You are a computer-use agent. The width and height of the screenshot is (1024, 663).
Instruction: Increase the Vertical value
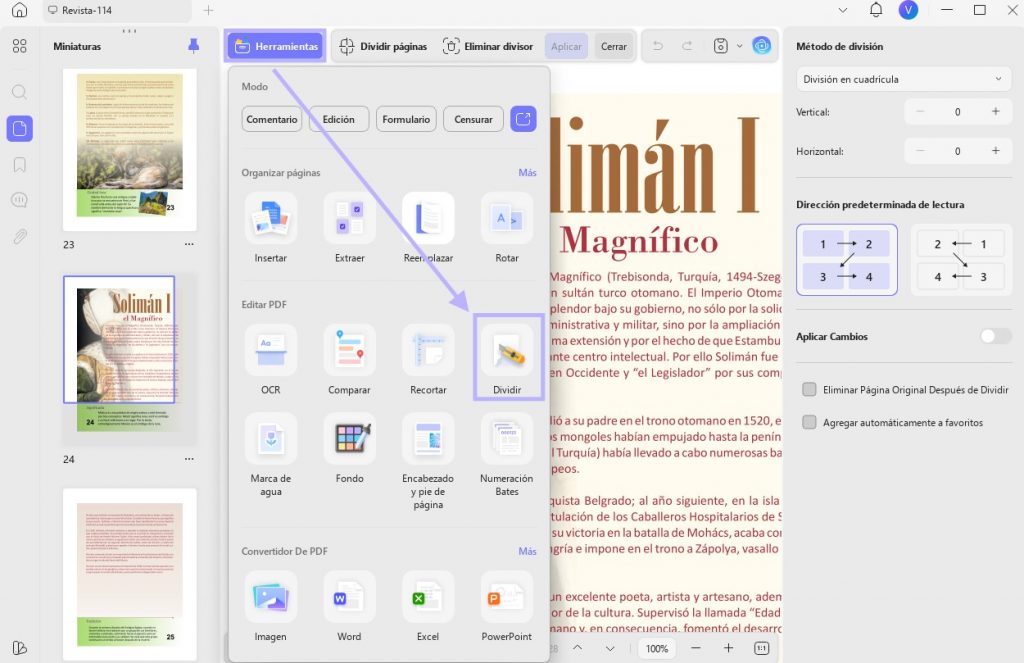pos(995,112)
